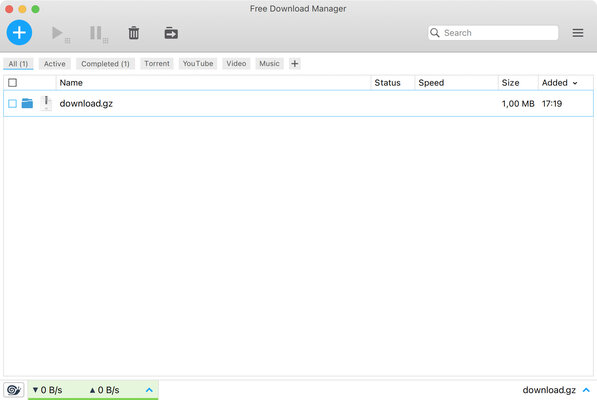Focus the Search input field
The width and height of the screenshot is (597, 400).
point(493,33)
